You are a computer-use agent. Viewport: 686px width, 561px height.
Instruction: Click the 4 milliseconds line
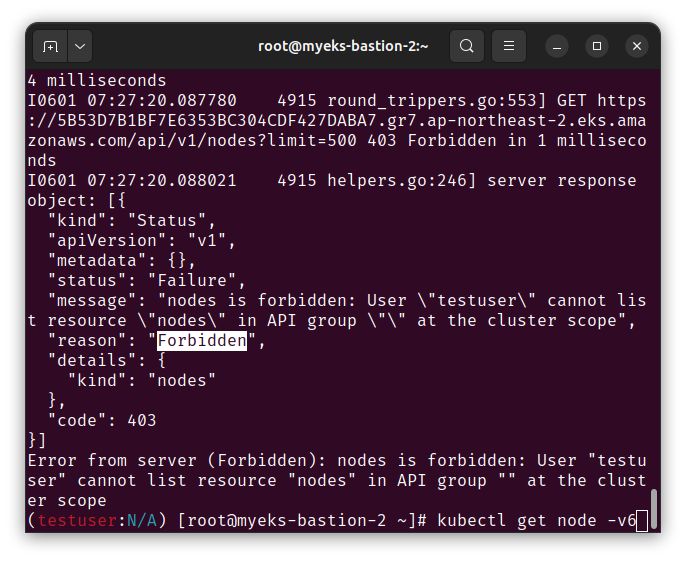[x=97, y=81]
